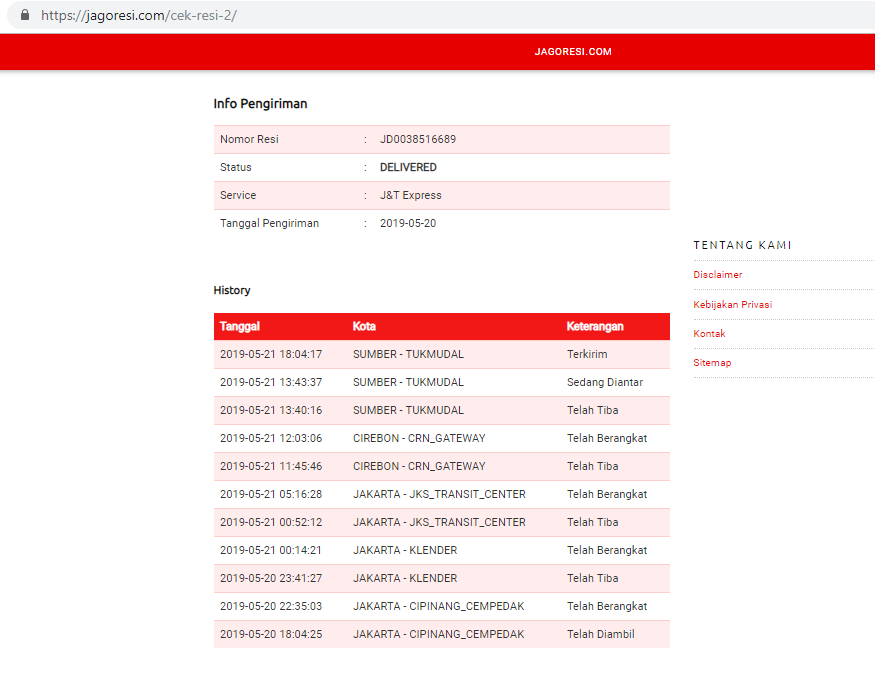Click the TENTANG KAMI sidebar heading
The height and width of the screenshot is (675, 875).
[742, 245]
